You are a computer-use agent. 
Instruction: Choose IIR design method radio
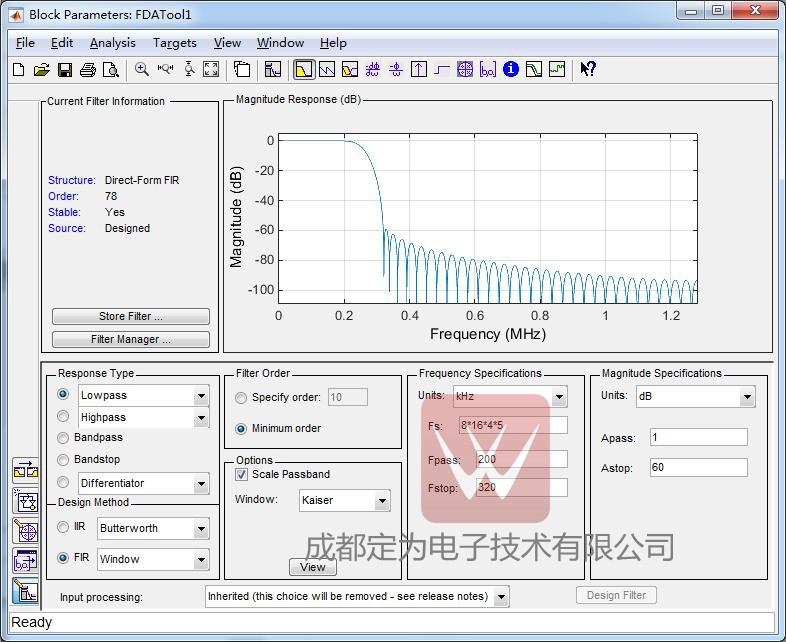coord(63,527)
